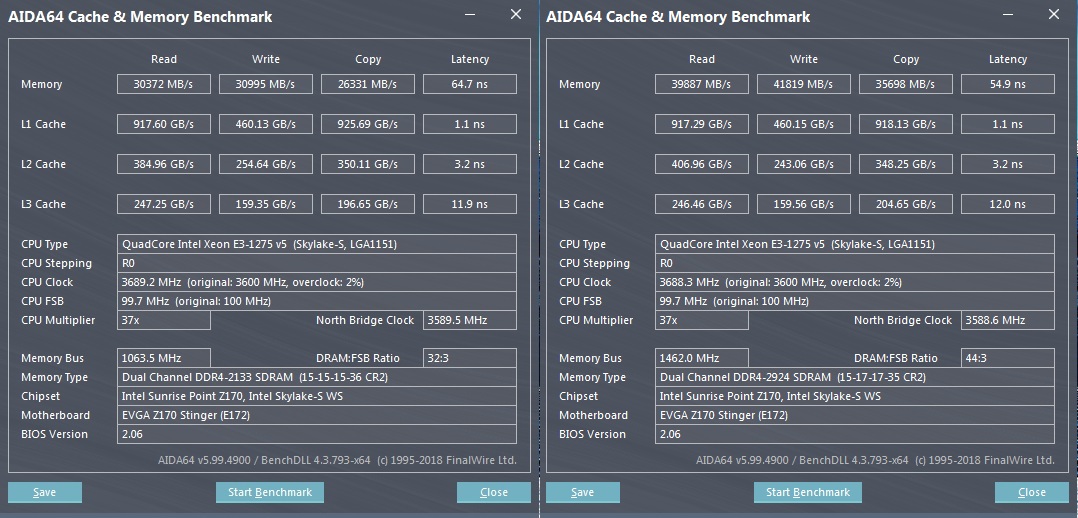
Task: Click the Memory Latency cell showing 54.9 ns
Action: point(1007,84)
